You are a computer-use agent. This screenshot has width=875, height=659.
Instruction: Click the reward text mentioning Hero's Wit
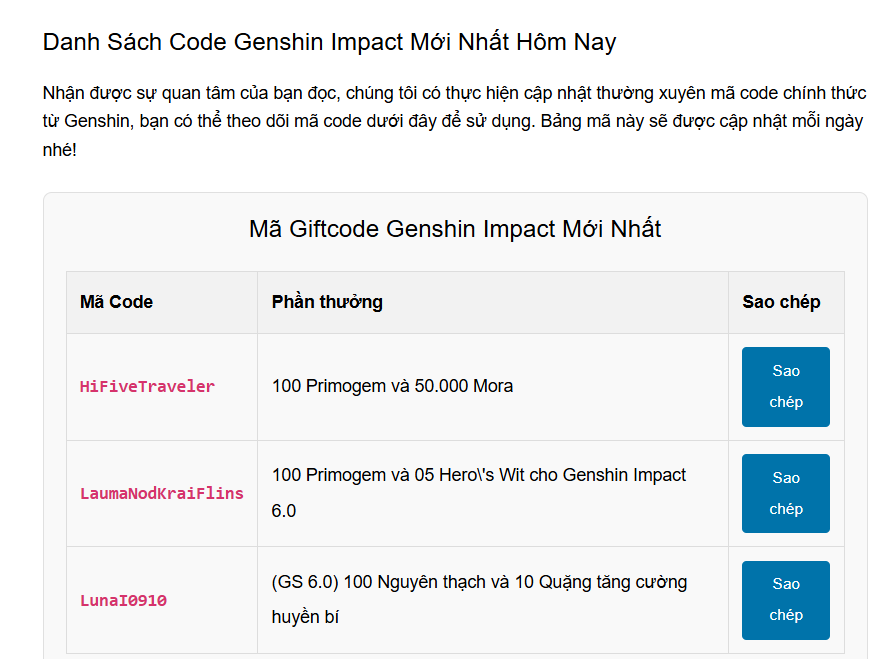click(479, 476)
